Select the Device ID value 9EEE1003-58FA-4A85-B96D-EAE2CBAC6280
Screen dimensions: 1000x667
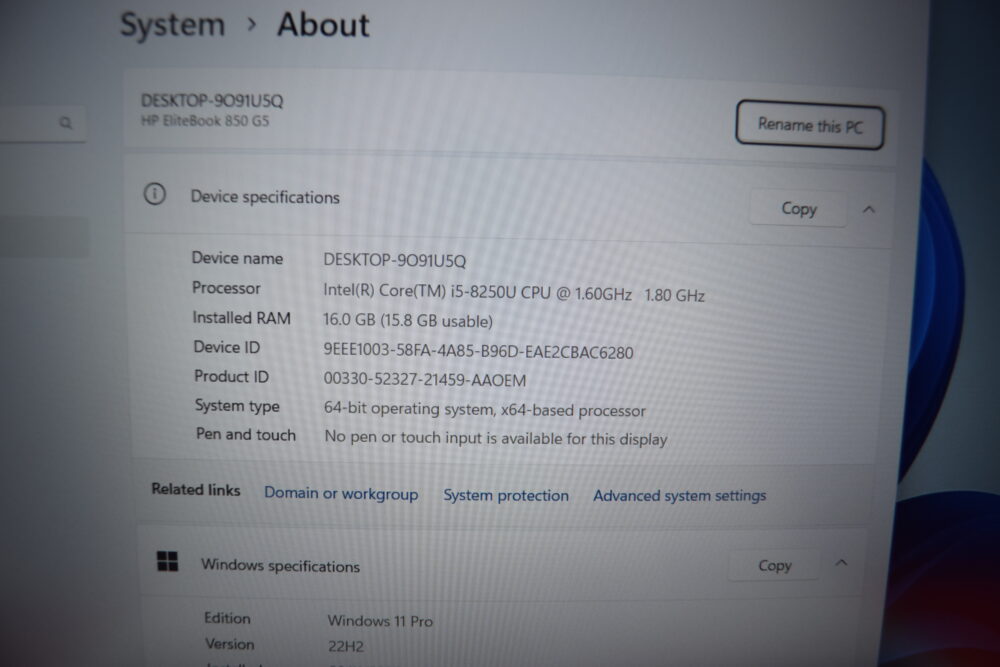[478, 351]
